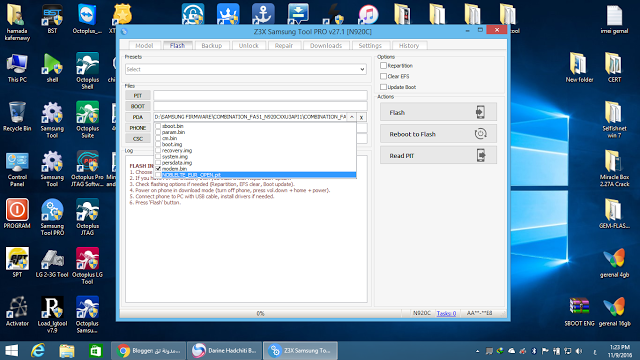640x360 pixels.
Task: Open the SPT desktop shortcut
Action: (17, 262)
